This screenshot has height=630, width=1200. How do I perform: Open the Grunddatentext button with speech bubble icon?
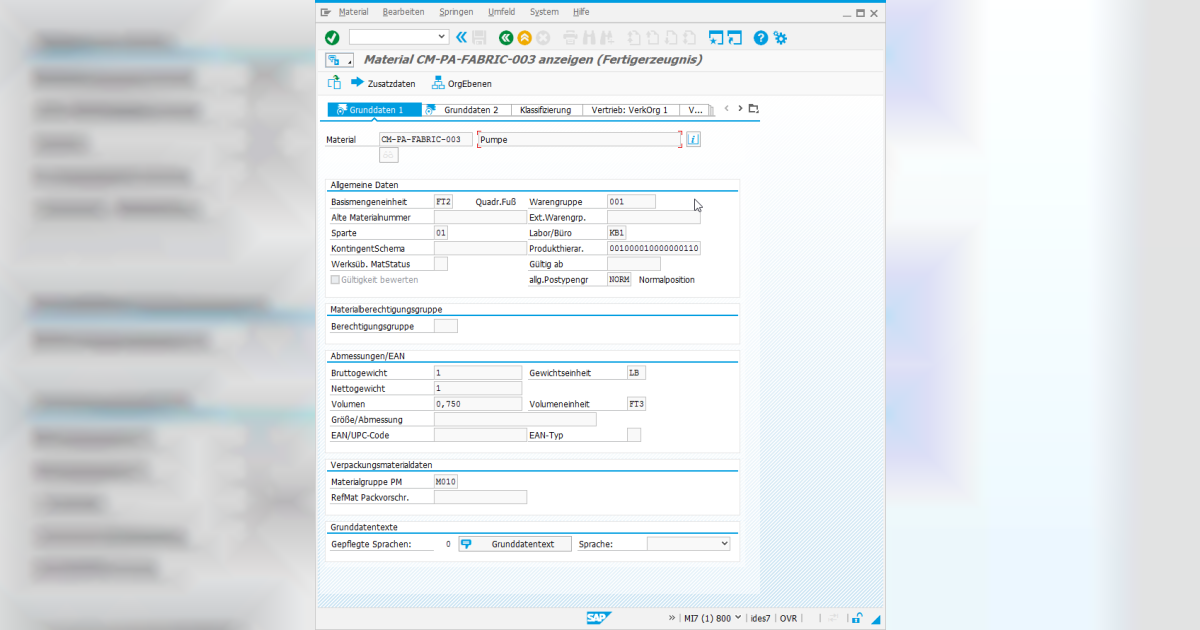pyautogui.click(x=514, y=544)
